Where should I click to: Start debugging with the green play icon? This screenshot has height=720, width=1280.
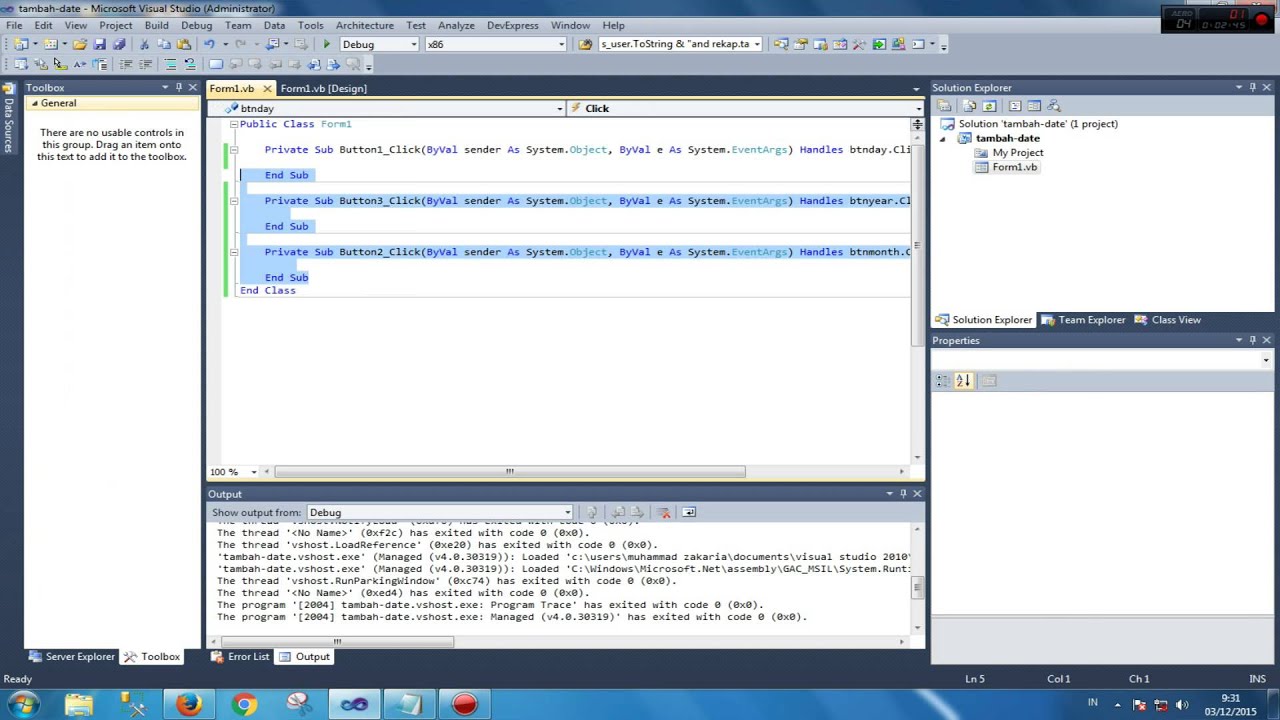(x=326, y=44)
